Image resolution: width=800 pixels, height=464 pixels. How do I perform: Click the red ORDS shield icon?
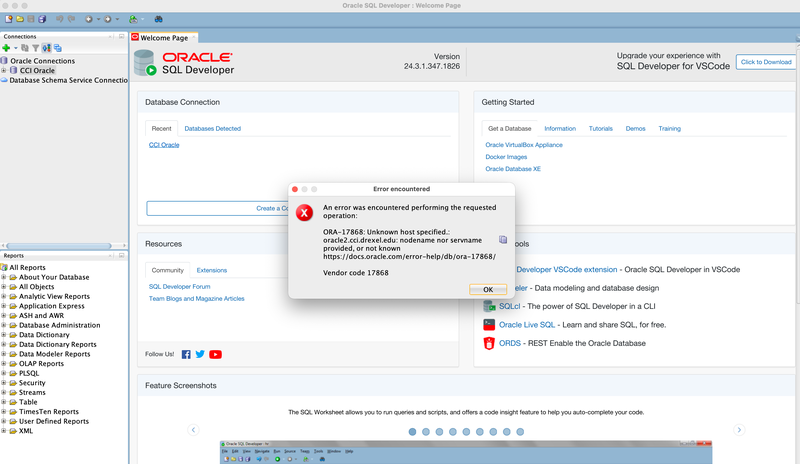pyautogui.click(x=489, y=343)
